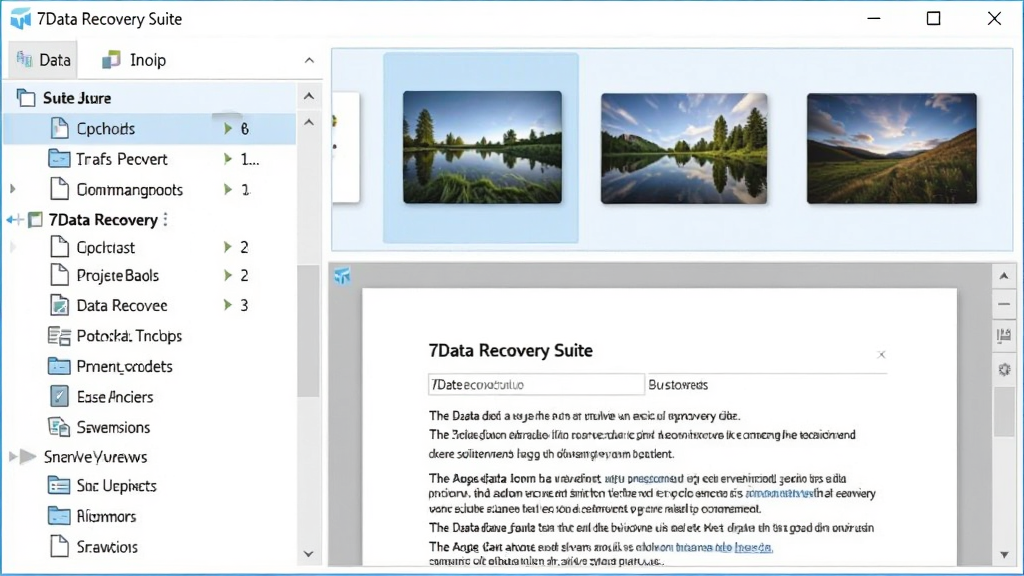Click the tree panel scroll up arrow

coord(309,123)
